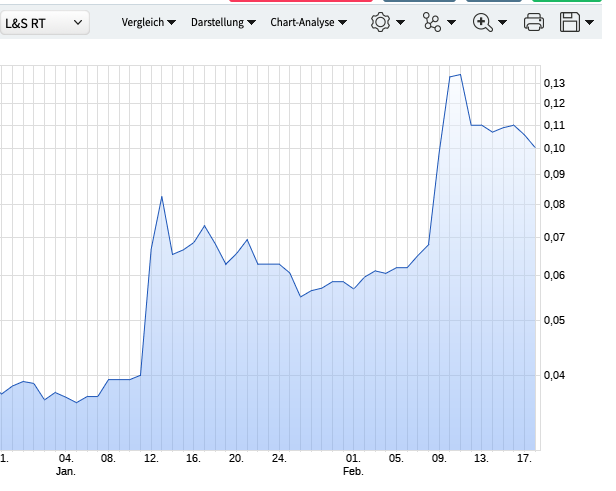The image size is (616, 491).
Task: Open the settings gear icon
Action: [x=380, y=22]
